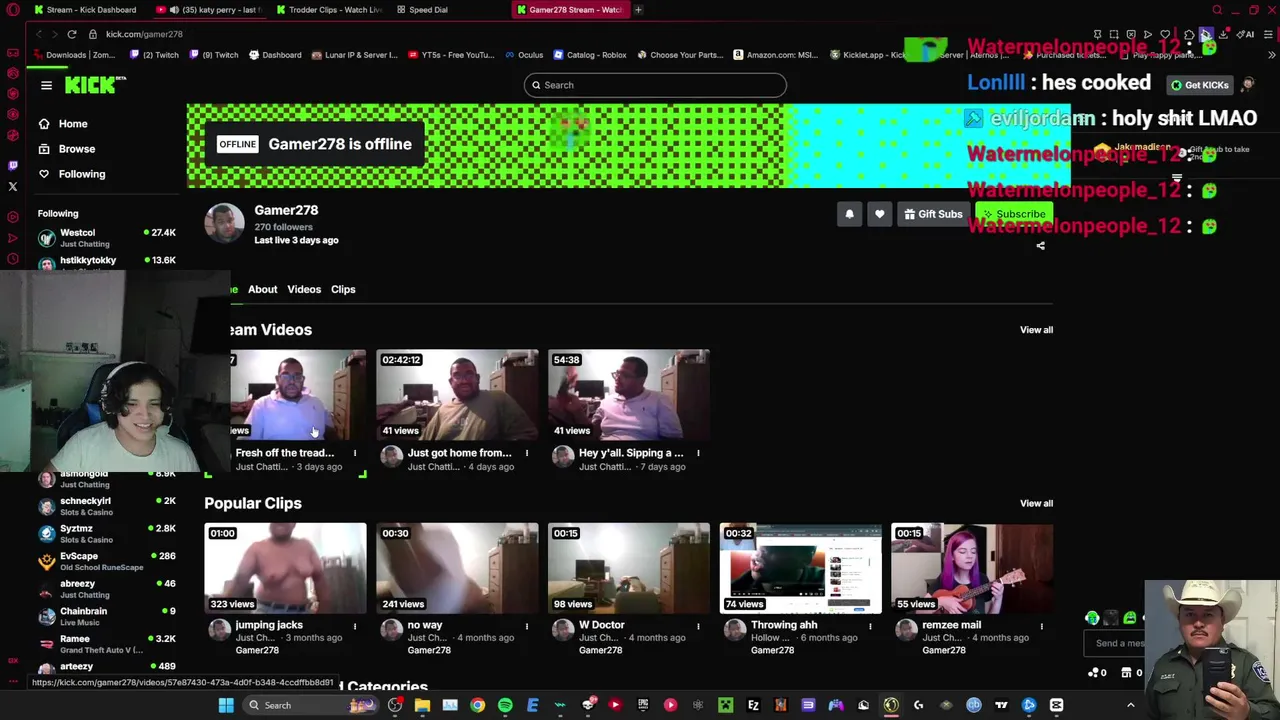Open File Explorer from the taskbar

(x=422, y=706)
